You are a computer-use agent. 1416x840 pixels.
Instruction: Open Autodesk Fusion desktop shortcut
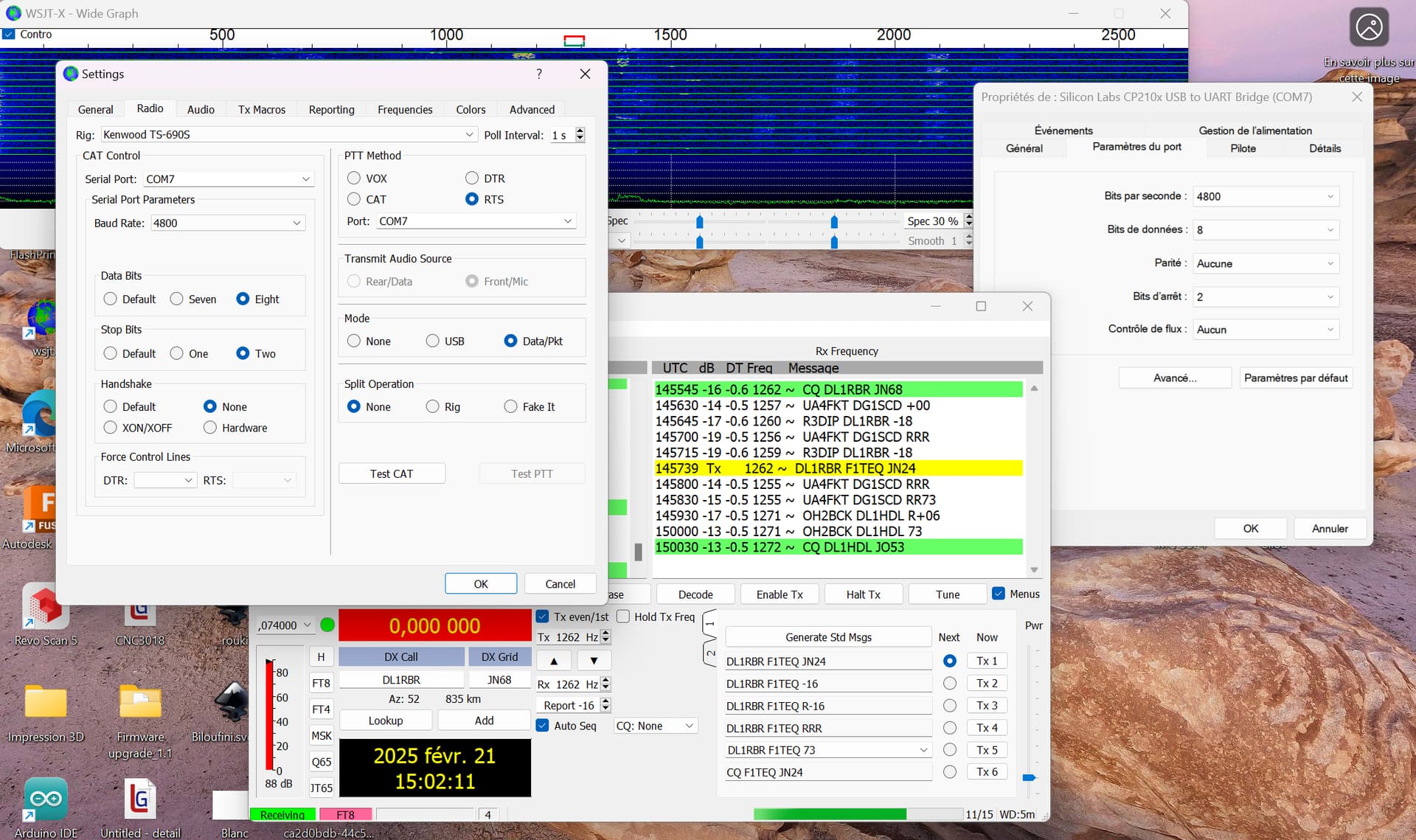pos(38,518)
